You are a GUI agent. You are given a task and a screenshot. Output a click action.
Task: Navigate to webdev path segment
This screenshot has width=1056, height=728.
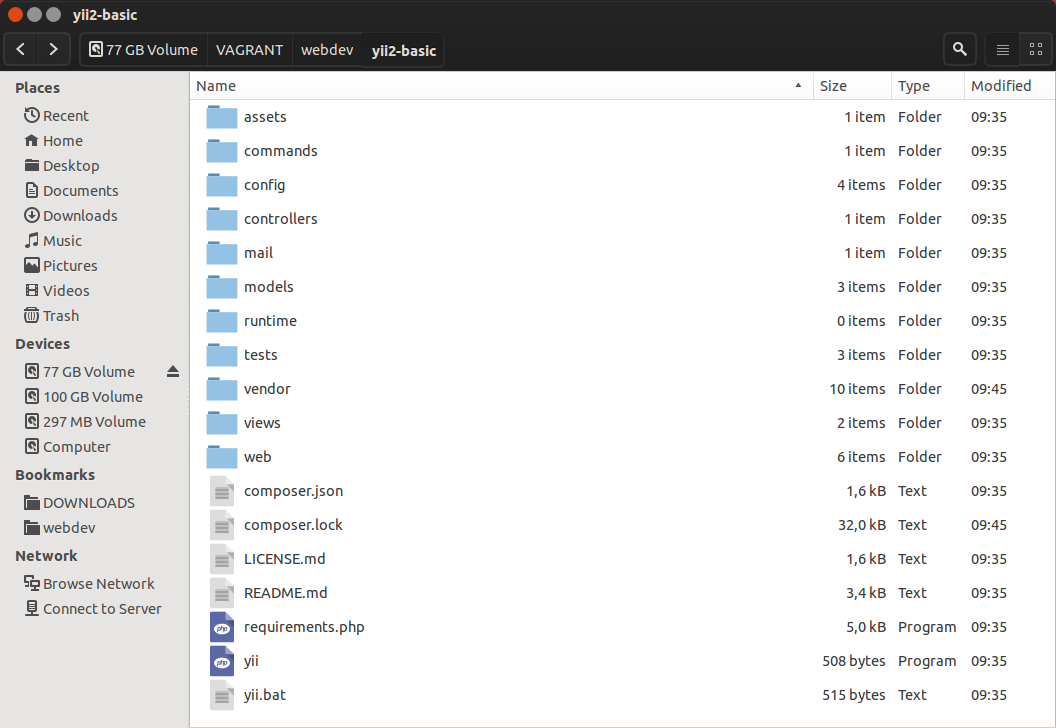326,50
